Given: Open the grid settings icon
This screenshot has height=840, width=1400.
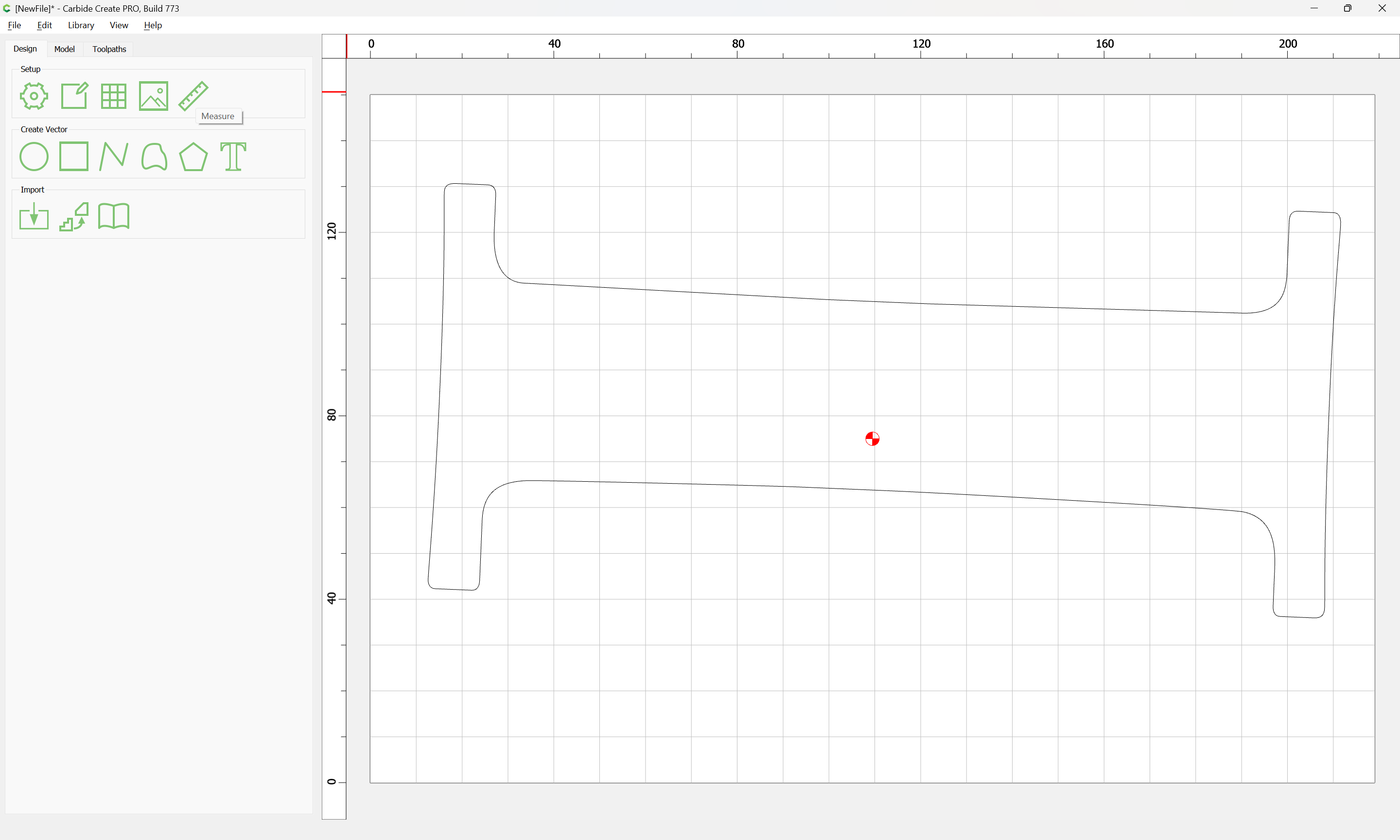Looking at the screenshot, I should pyautogui.click(x=114, y=96).
